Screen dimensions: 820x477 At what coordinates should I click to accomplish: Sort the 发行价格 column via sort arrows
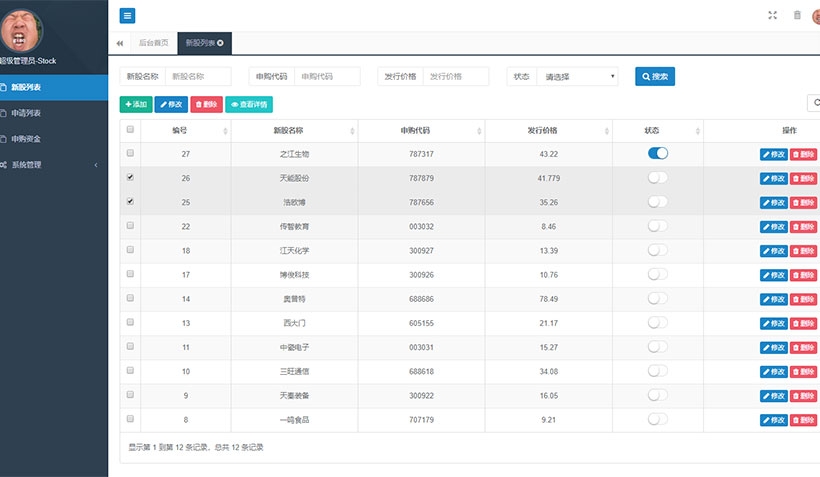(x=605, y=131)
